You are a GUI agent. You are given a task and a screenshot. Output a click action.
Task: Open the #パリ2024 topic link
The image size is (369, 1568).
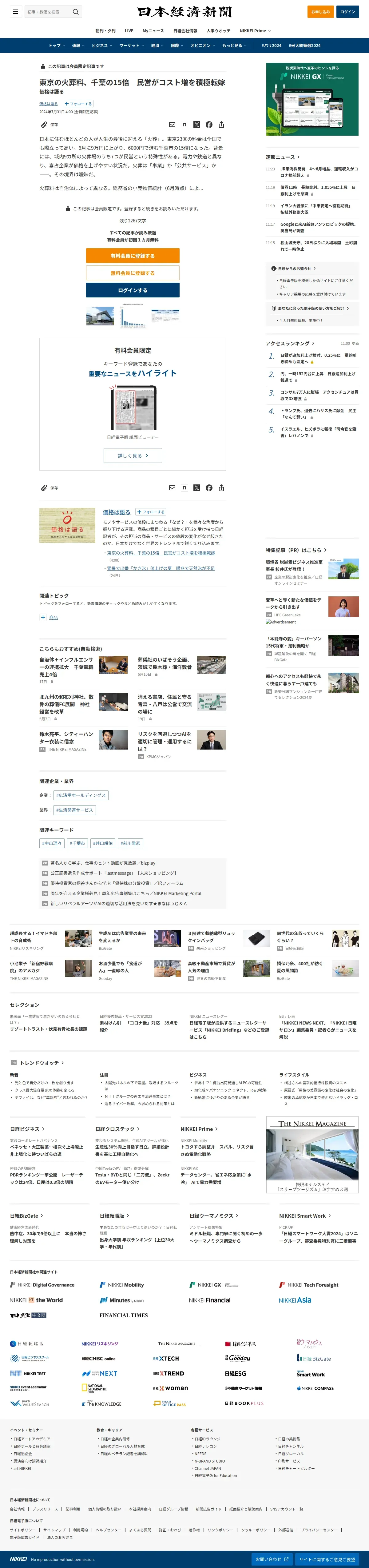pos(272,46)
